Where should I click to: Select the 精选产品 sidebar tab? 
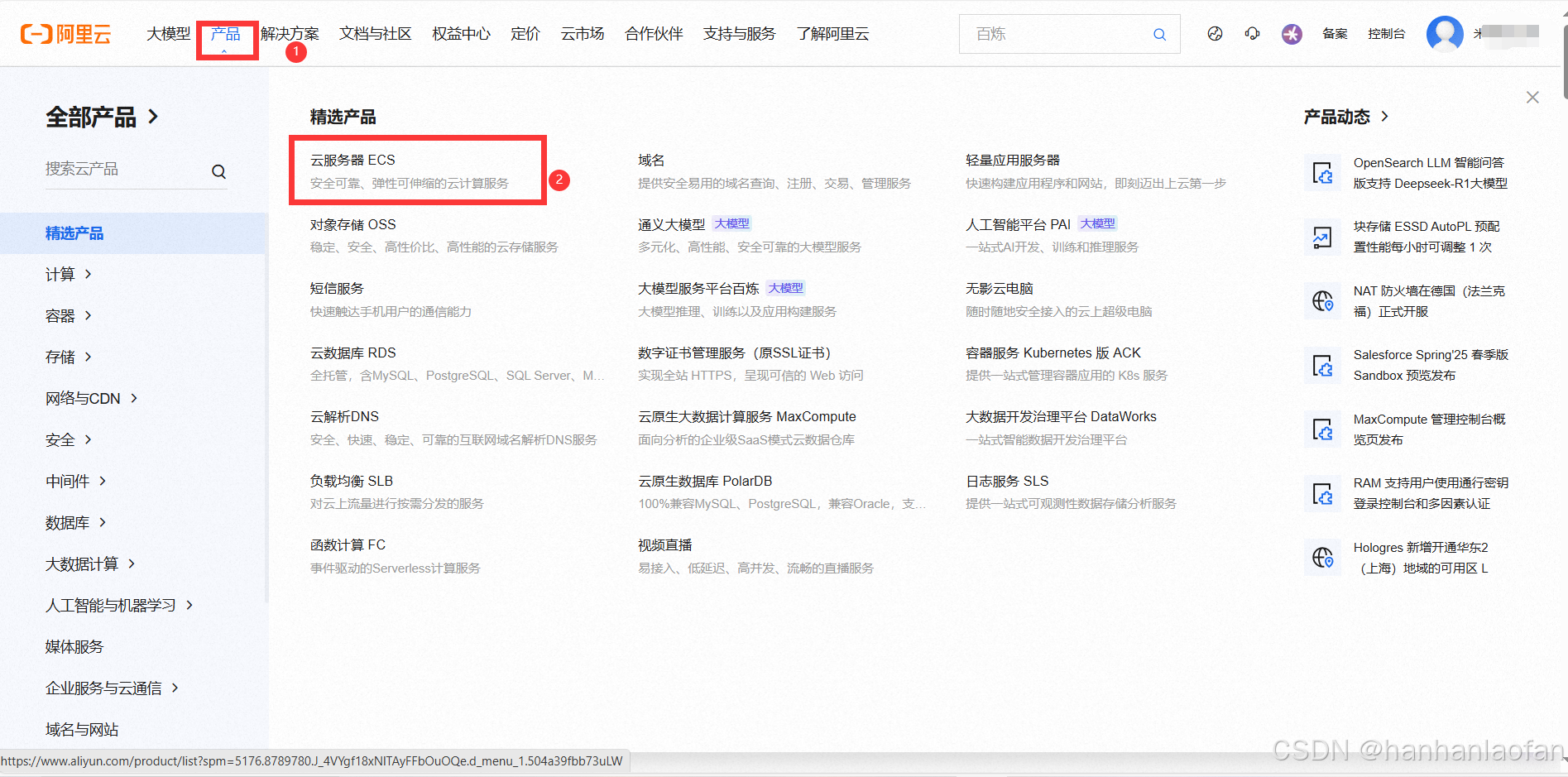point(134,233)
